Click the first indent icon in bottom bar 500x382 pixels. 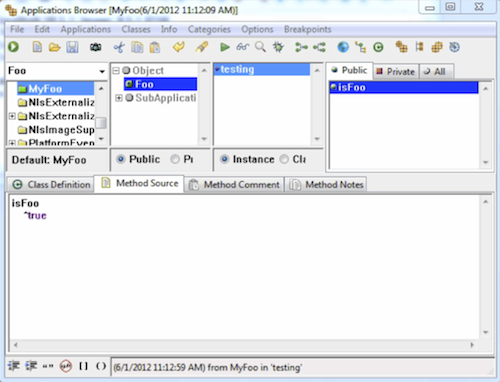(x=14, y=366)
